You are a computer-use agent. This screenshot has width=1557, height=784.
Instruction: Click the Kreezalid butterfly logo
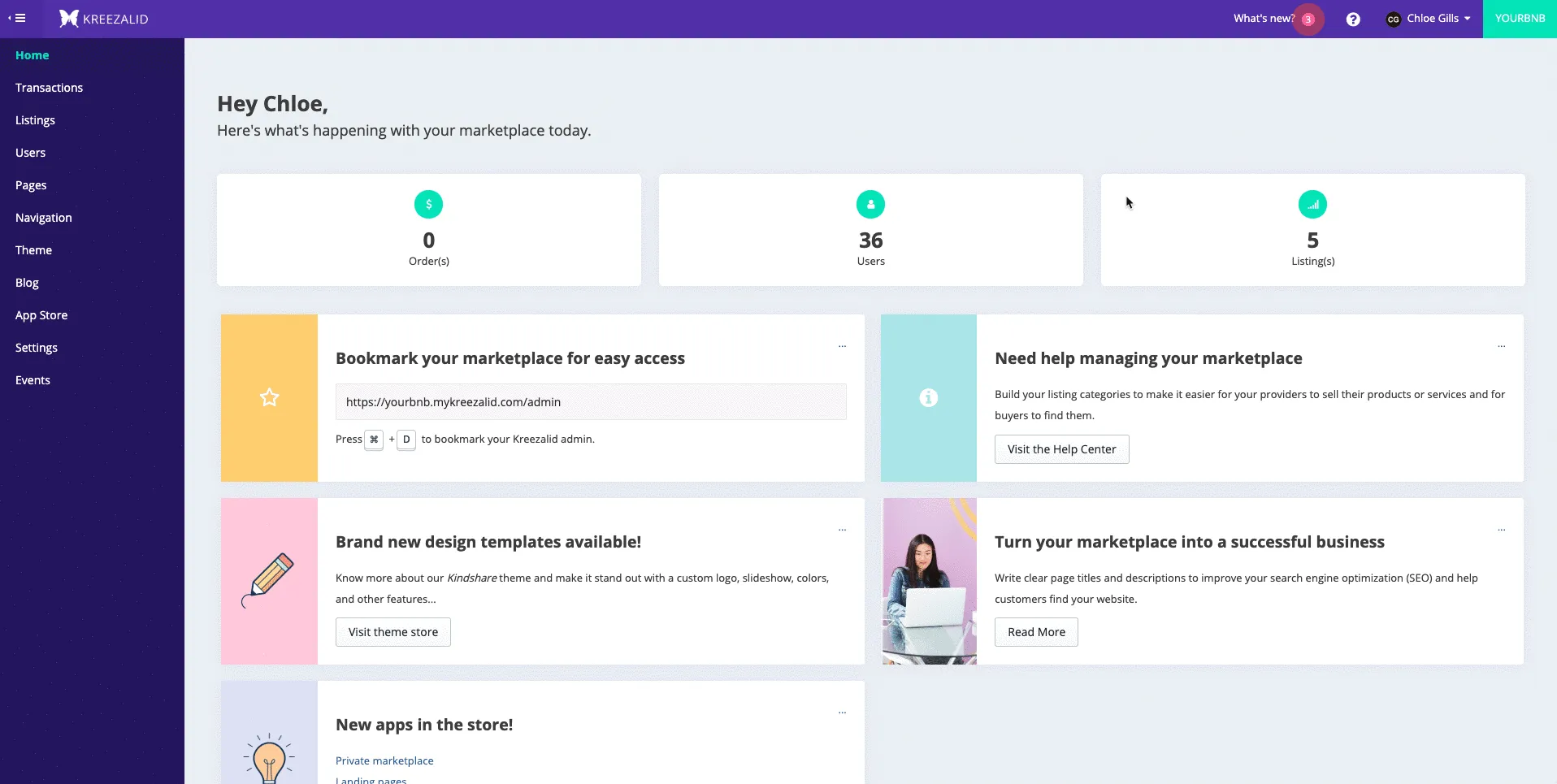pyautogui.click(x=69, y=18)
